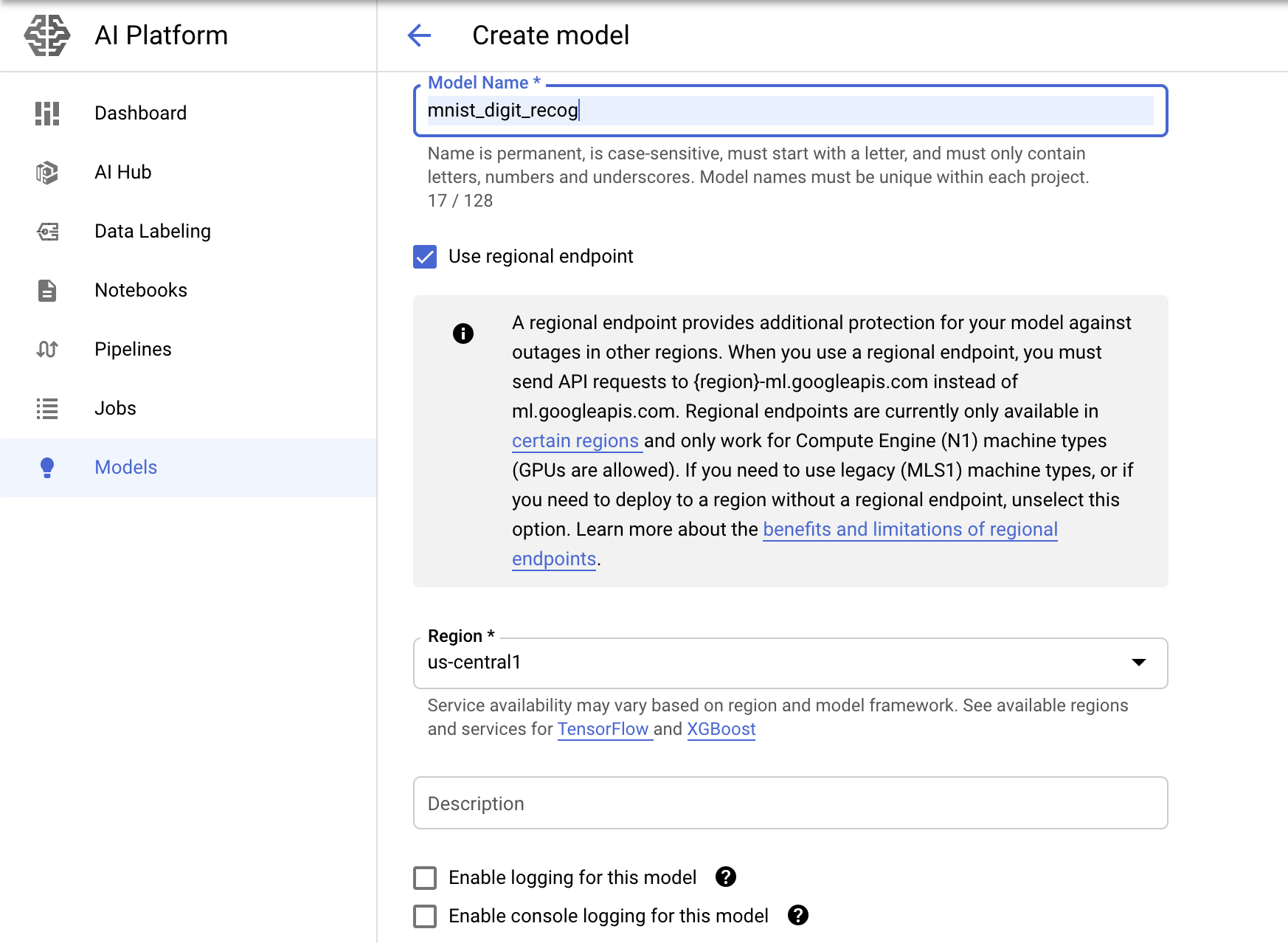
Task: Uncheck Use regional endpoint checkbox
Action: point(425,257)
